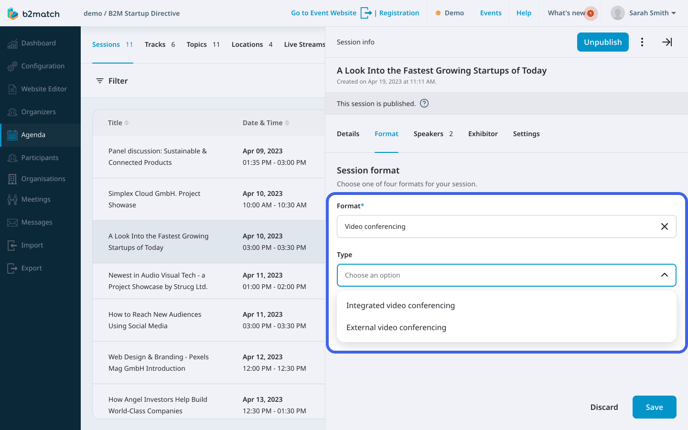The height and width of the screenshot is (430, 688).
Task: Open the demo / B2M Startup Directive breadcrumb
Action: [x=132, y=14]
